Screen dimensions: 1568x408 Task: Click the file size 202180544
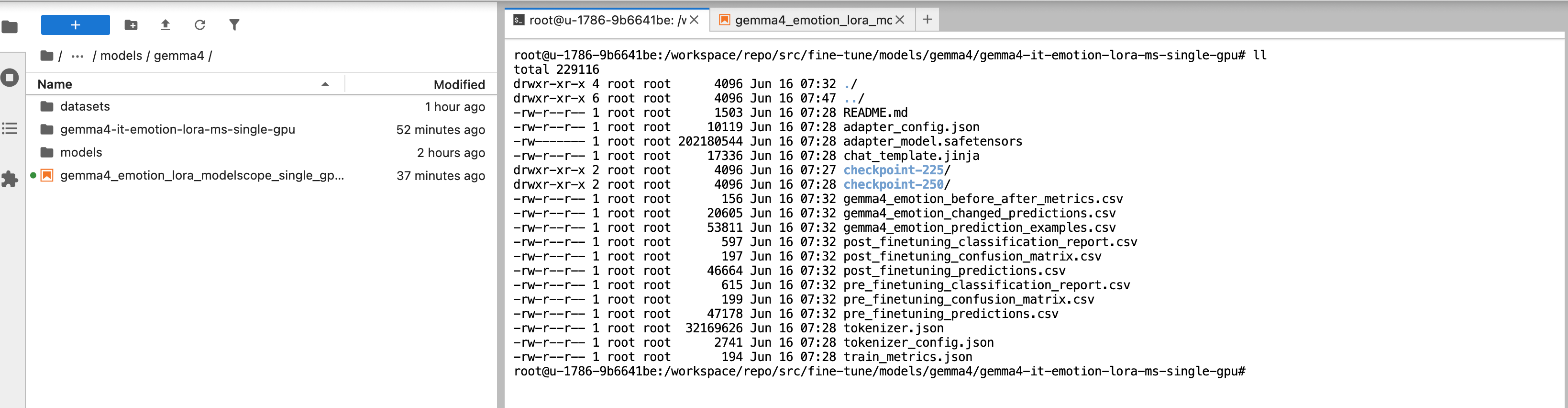click(x=710, y=141)
